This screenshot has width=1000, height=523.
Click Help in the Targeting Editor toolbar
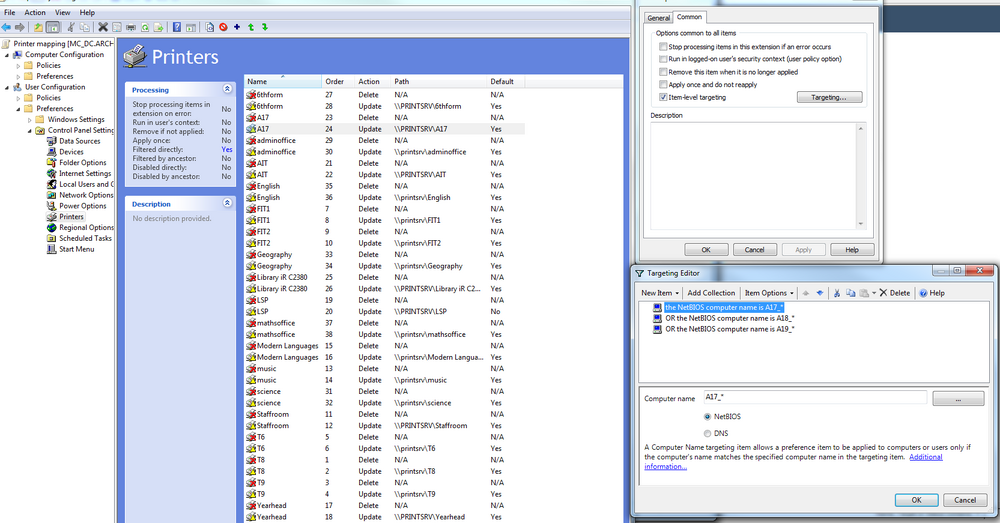click(x=932, y=293)
